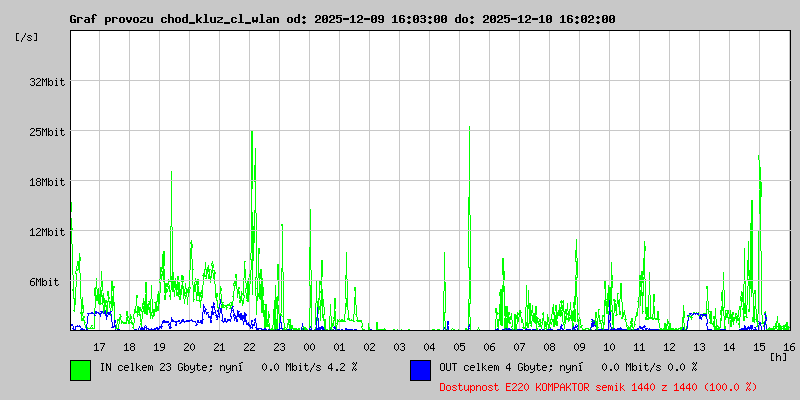Click hour label '02' on x-axis
Image resolution: width=800 pixels, height=400 pixels.
369,347
